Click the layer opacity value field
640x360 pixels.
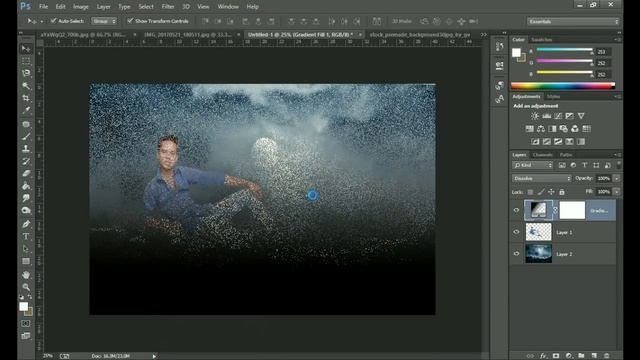[x=604, y=178]
